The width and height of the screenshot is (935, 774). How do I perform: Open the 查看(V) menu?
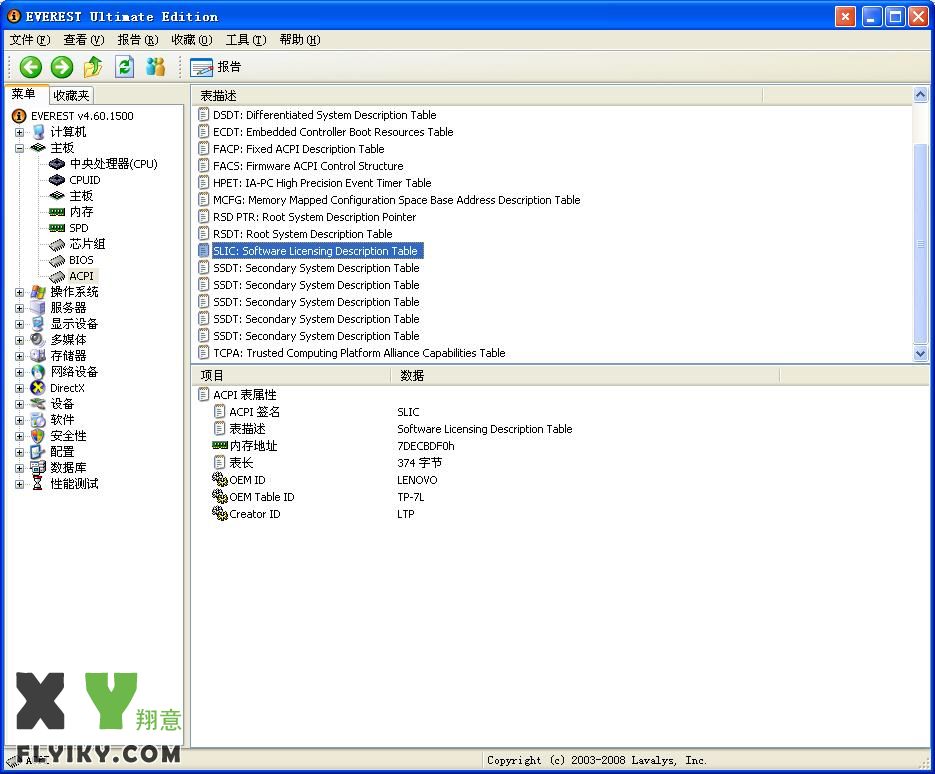[x=83, y=40]
